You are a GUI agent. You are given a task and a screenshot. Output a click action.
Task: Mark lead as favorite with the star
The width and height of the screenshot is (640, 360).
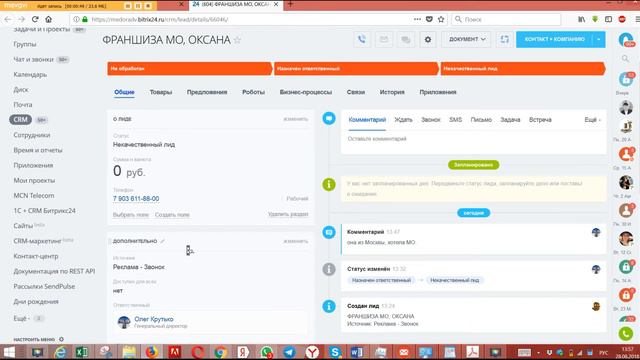tap(237, 40)
